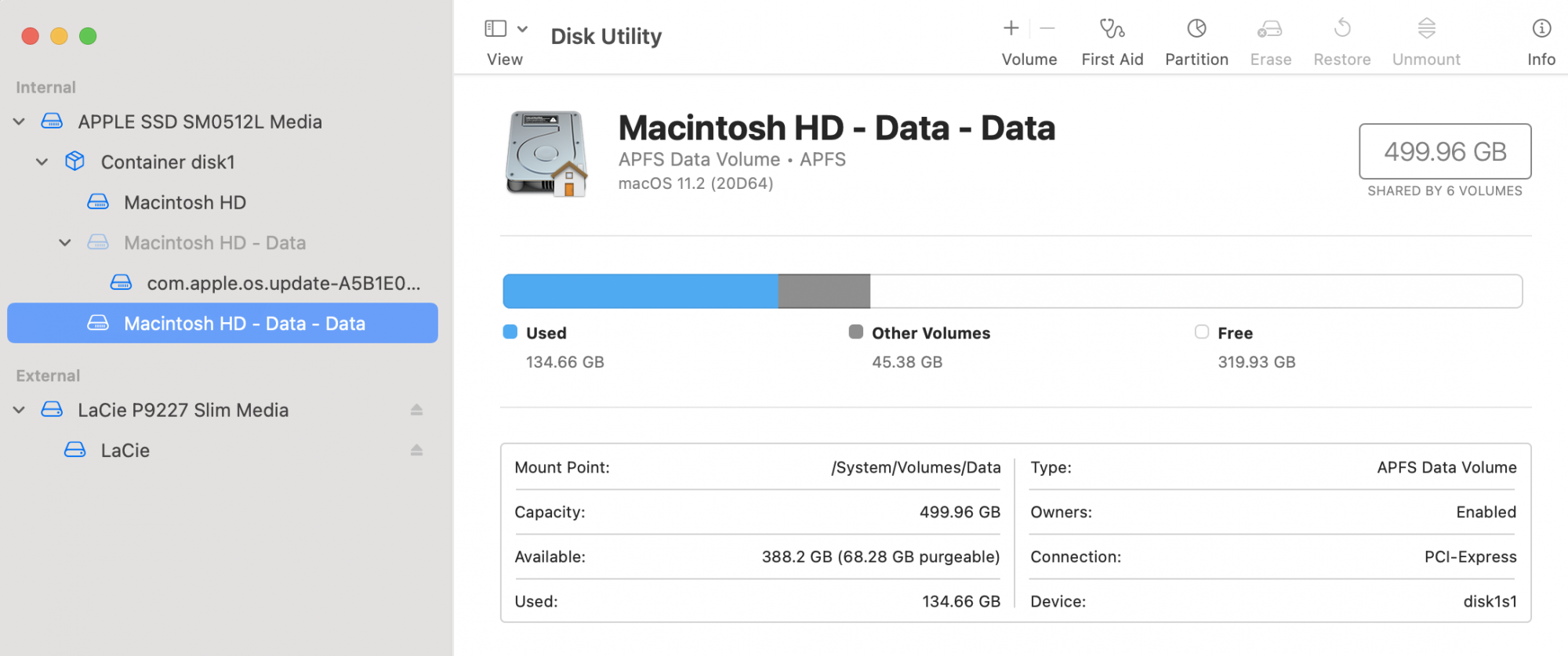Open the Partition tool
Image resolution: width=1568 pixels, height=656 pixels.
(x=1196, y=29)
